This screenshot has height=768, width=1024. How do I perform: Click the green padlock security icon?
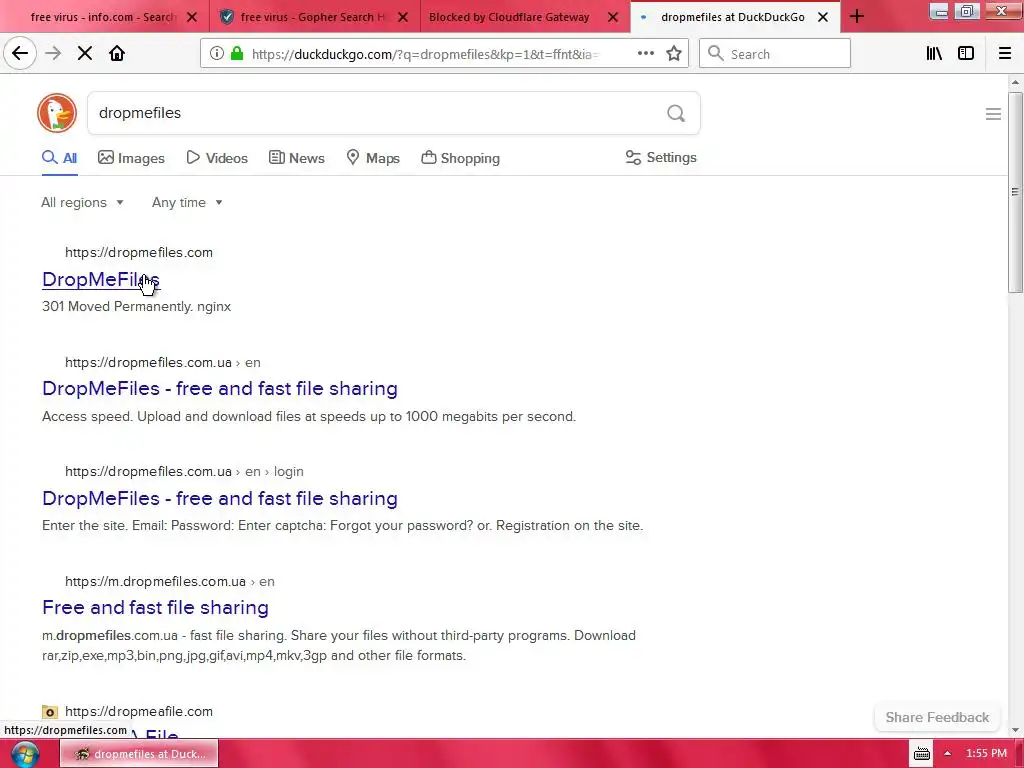pos(237,54)
